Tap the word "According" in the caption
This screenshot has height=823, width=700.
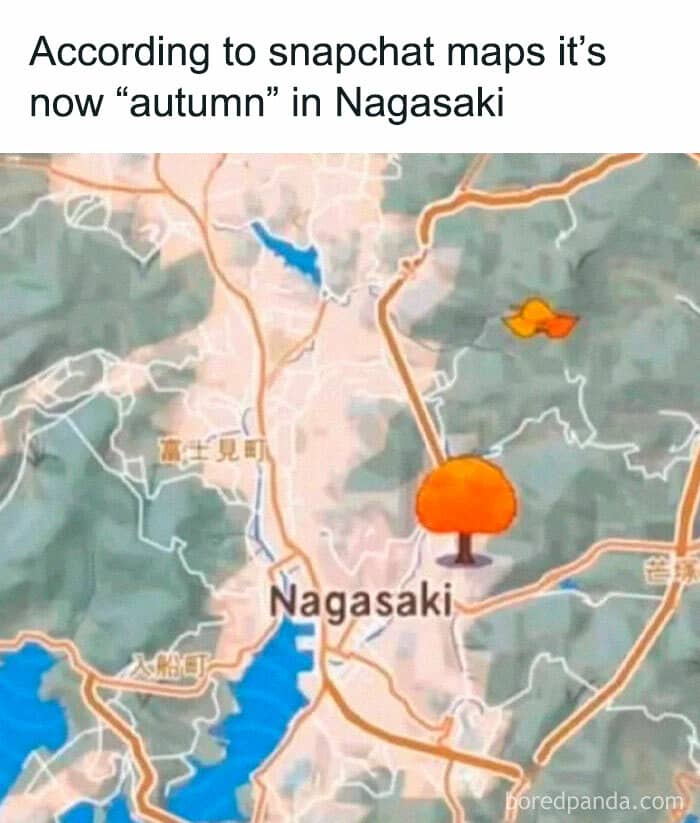[x=120, y=52]
